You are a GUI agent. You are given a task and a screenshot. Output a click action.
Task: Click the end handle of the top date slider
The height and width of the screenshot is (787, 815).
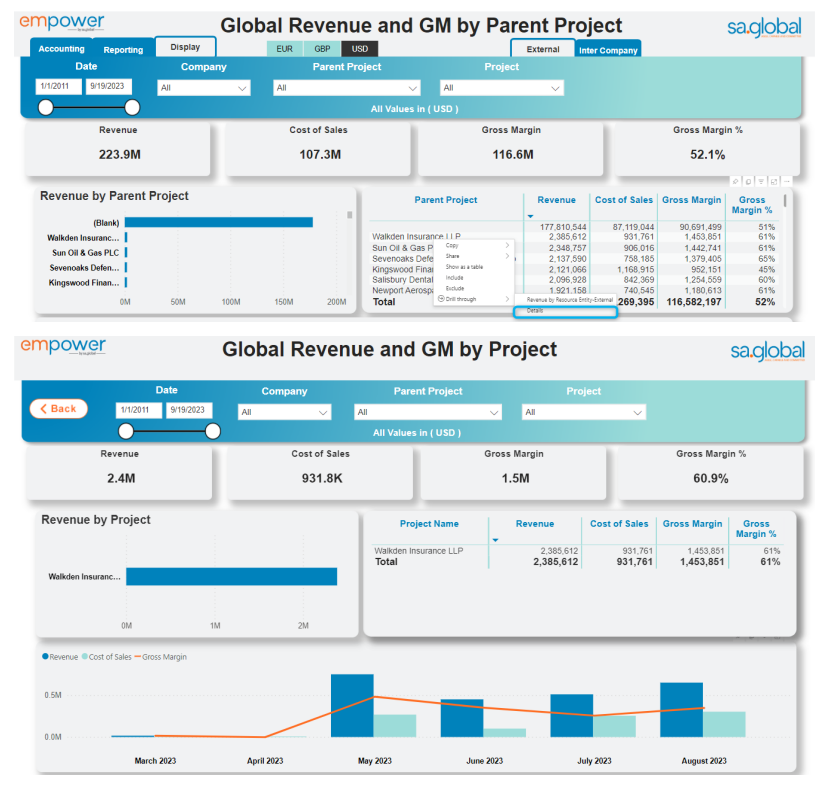(x=132, y=108)
